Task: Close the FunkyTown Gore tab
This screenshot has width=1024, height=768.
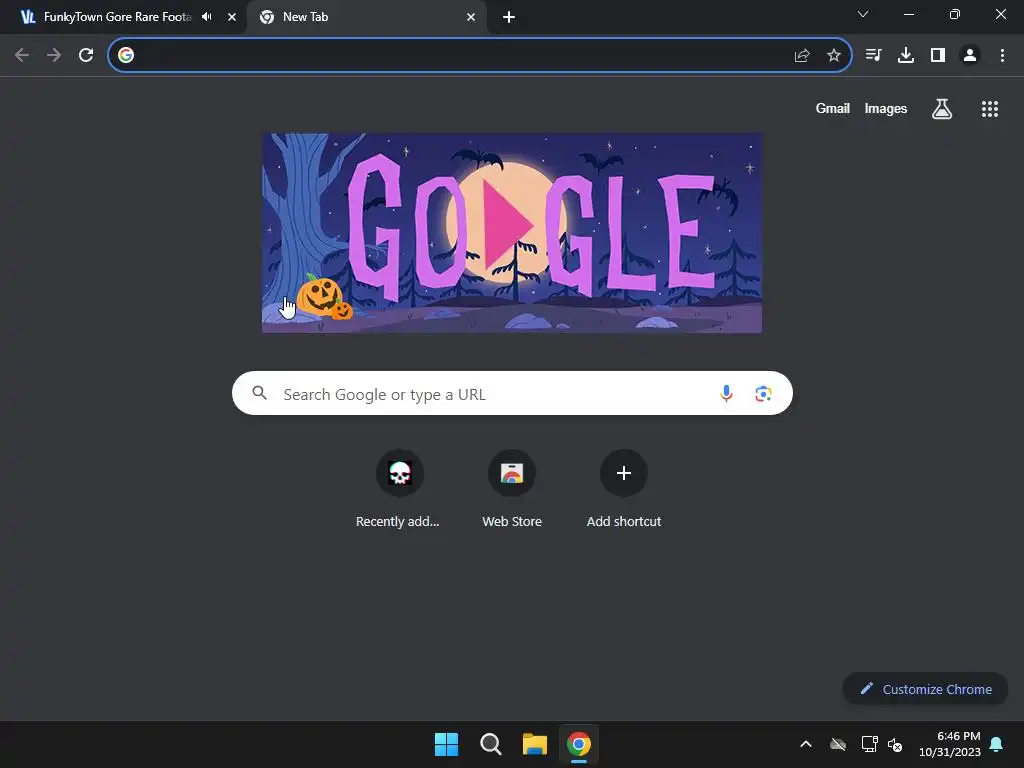Action: [232, 17]
